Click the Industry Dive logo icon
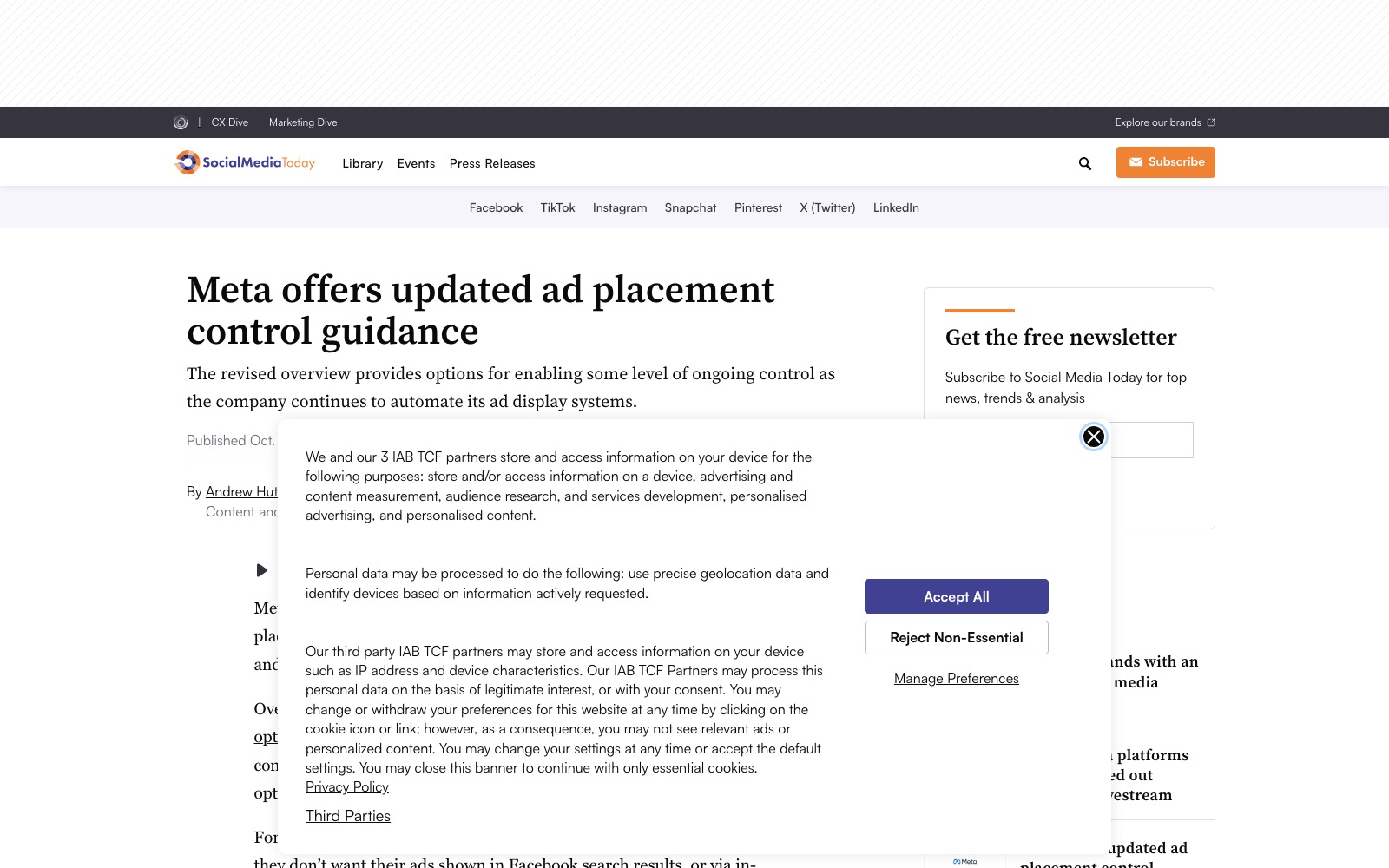This screenshot has height=868, width=1389. click(x=181, y=122)
